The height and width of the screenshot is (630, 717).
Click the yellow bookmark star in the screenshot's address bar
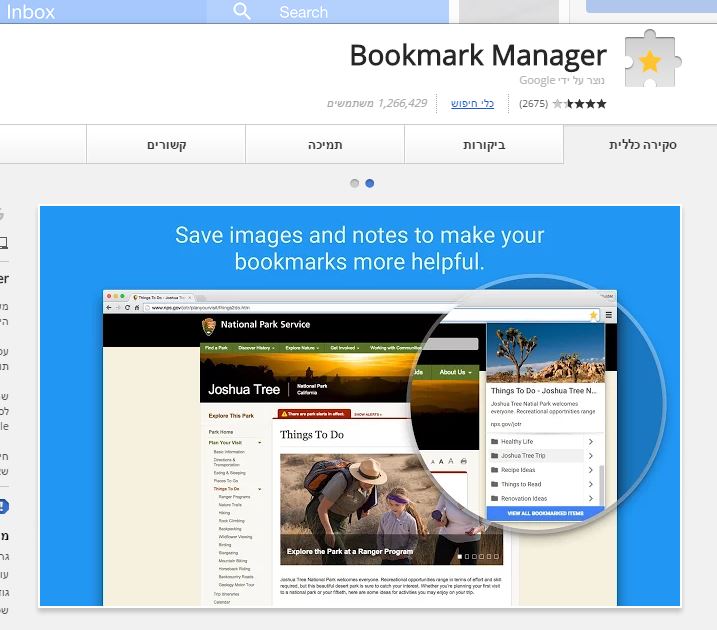pyautogui.click(x=594, y=315)
